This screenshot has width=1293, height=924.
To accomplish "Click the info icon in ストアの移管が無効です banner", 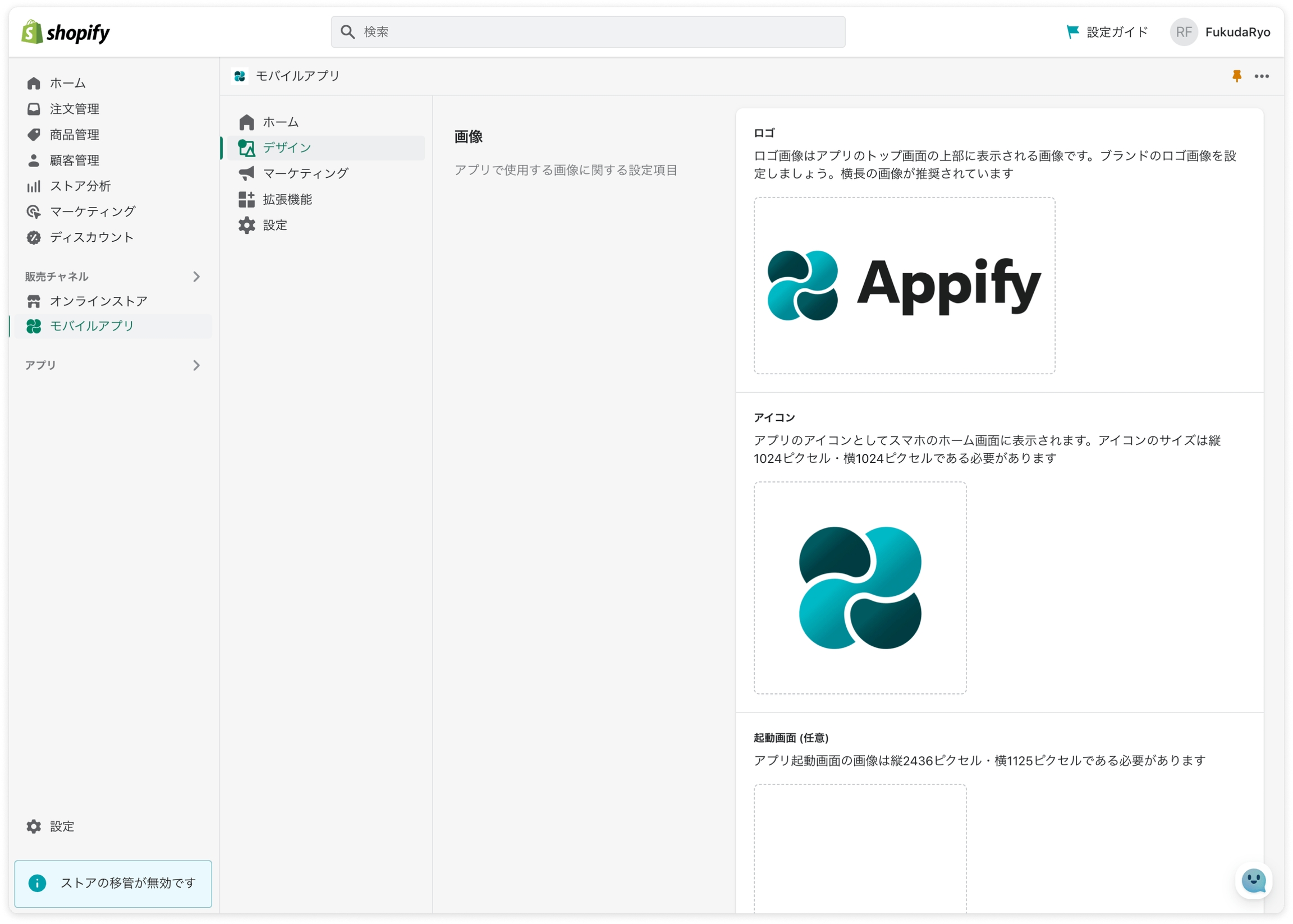I will click(37, 883).
